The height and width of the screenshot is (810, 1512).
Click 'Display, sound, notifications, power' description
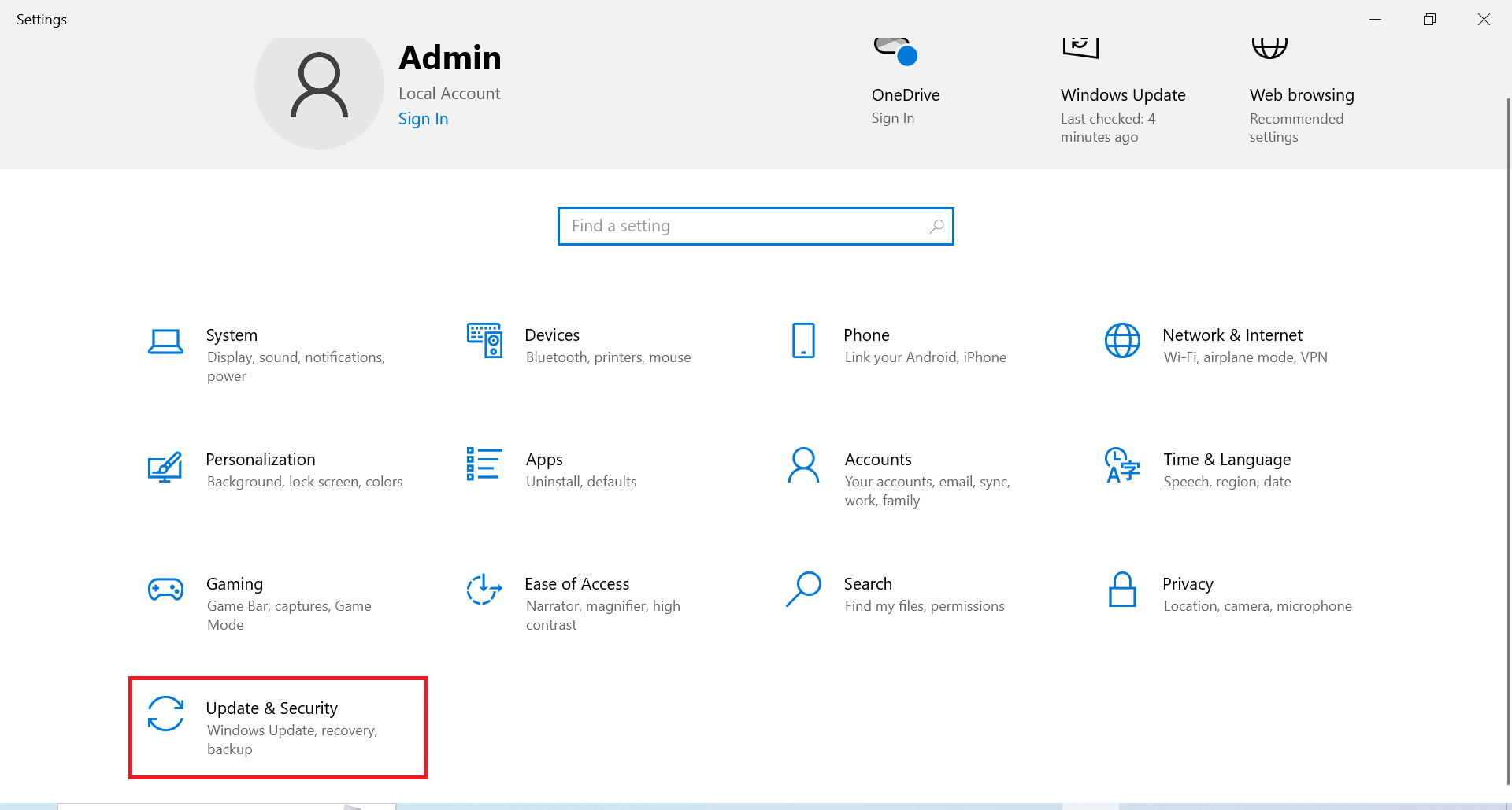pyautogui.click(x=295, y=367)
